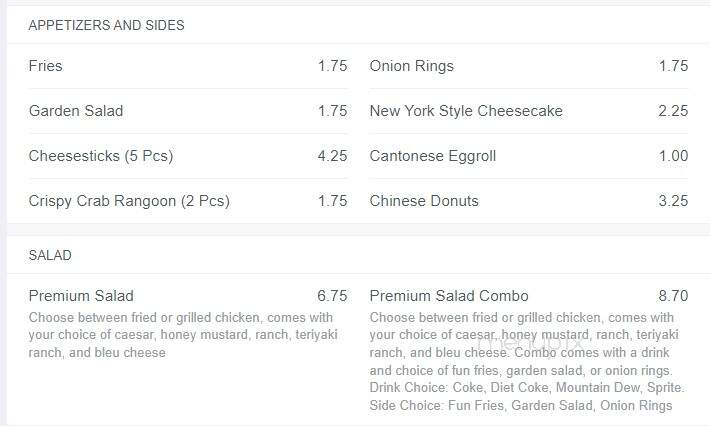Choose Garden Salad from appetizers

pyautogui.click(x=188, y=111)
